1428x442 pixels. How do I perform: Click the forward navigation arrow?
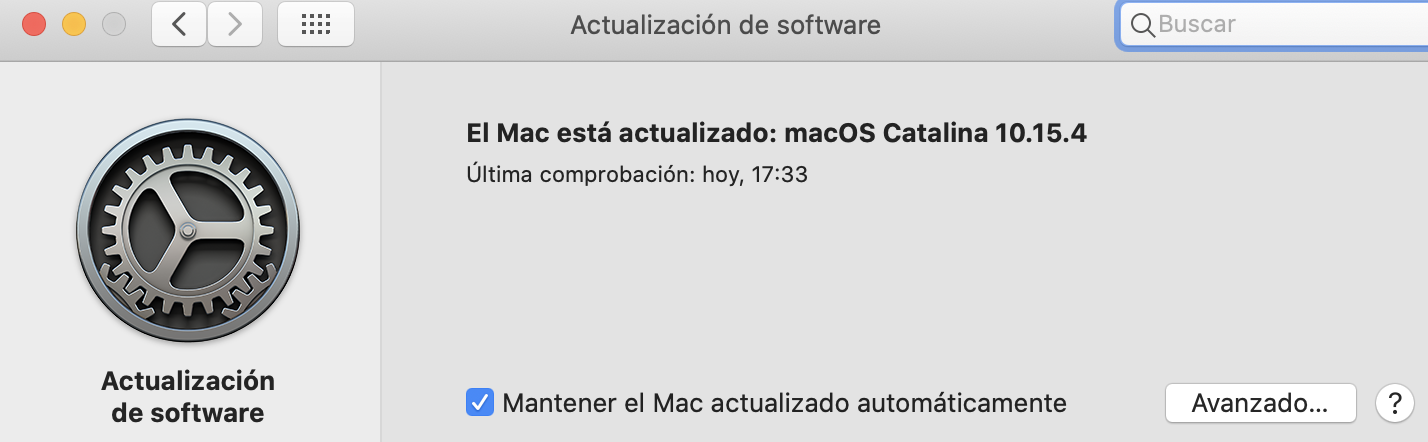[x=236, y=25]
